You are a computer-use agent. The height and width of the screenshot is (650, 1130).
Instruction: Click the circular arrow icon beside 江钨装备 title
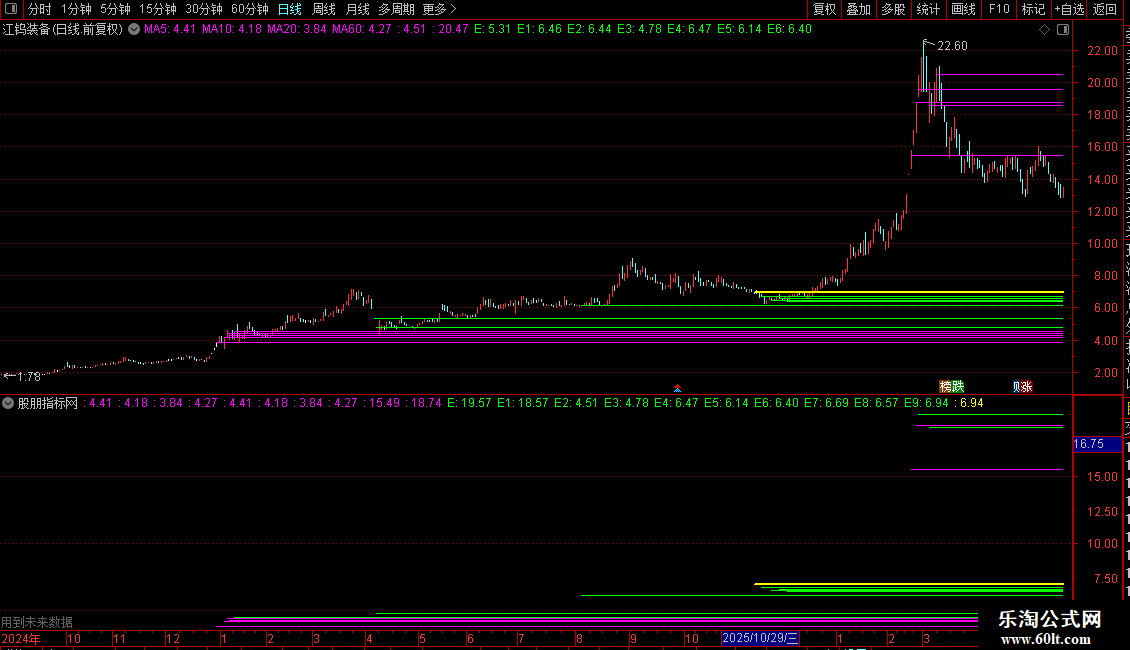[134, 30]
